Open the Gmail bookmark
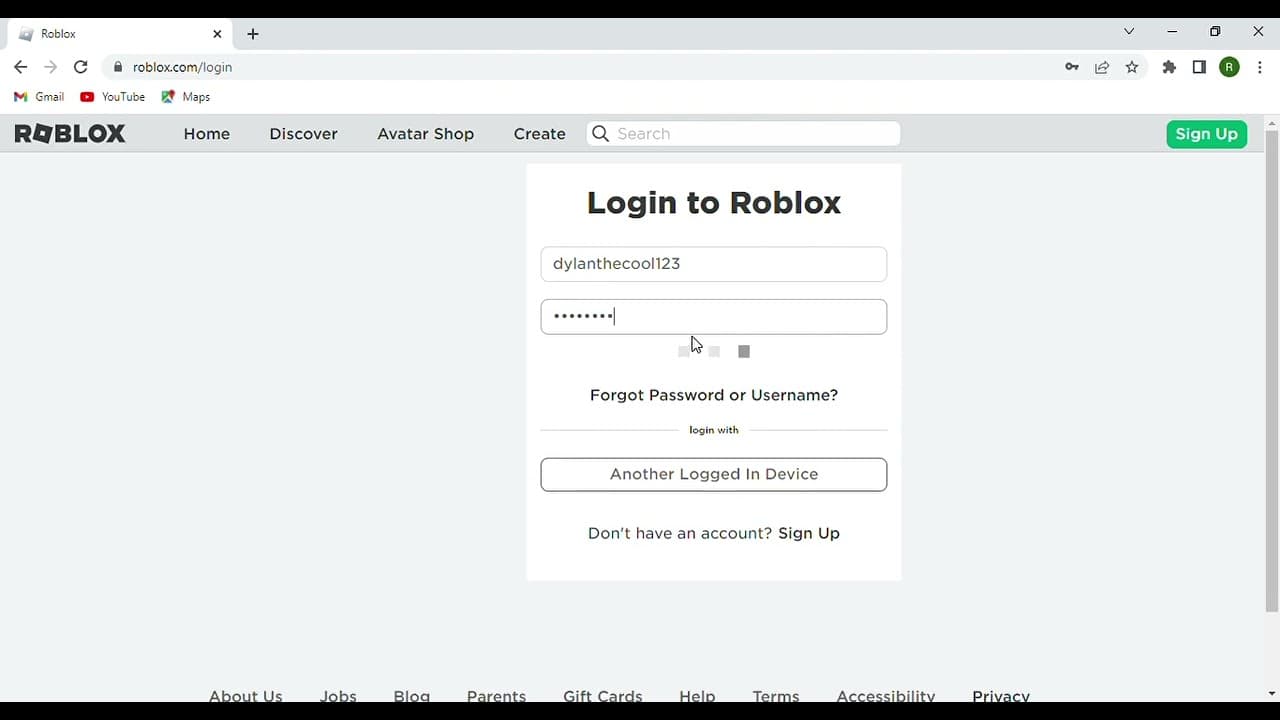This screenshot has height=720, width=1280. (39, 97)
